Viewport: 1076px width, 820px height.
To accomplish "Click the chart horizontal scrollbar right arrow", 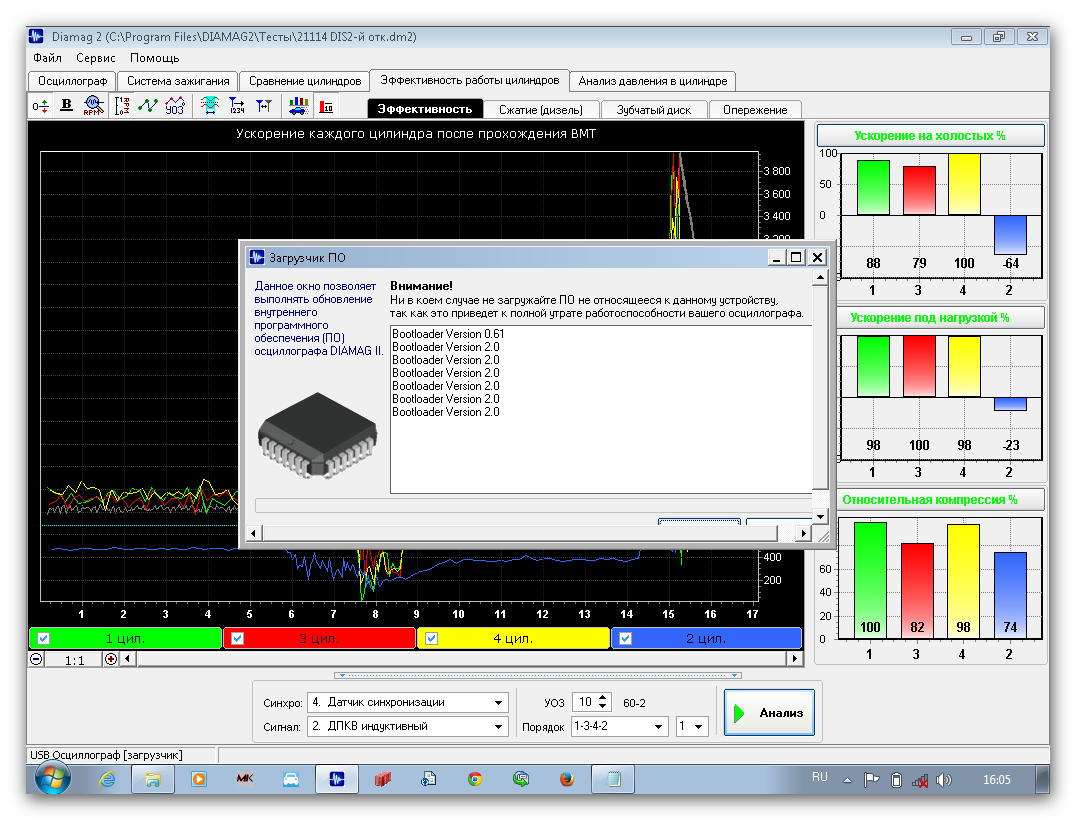I will [x=795, y=659].
